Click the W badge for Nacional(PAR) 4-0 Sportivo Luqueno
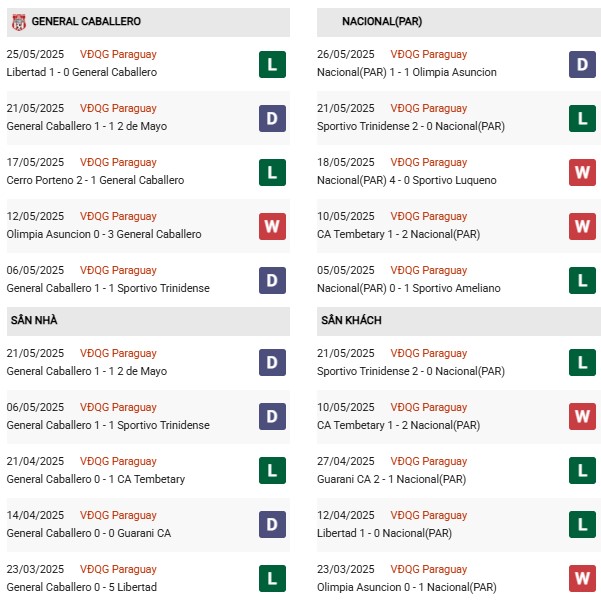Image resolution: width=601 pixels, height=600 pixels. point(582,172)
